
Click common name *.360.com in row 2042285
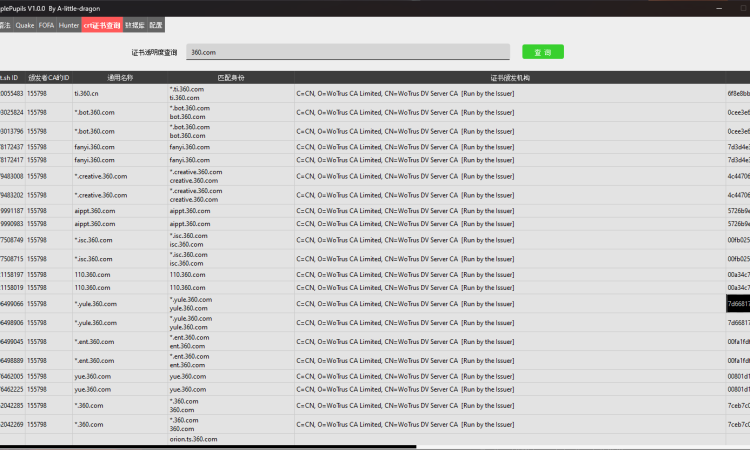120,406
